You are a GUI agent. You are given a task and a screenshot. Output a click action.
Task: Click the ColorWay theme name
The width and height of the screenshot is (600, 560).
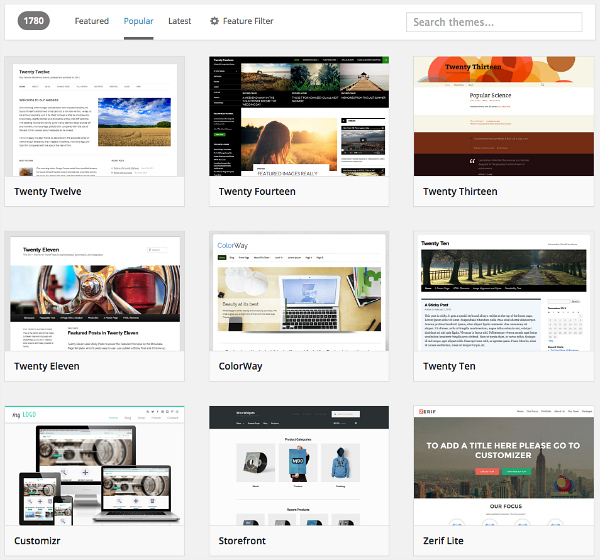tap(240, 366)
